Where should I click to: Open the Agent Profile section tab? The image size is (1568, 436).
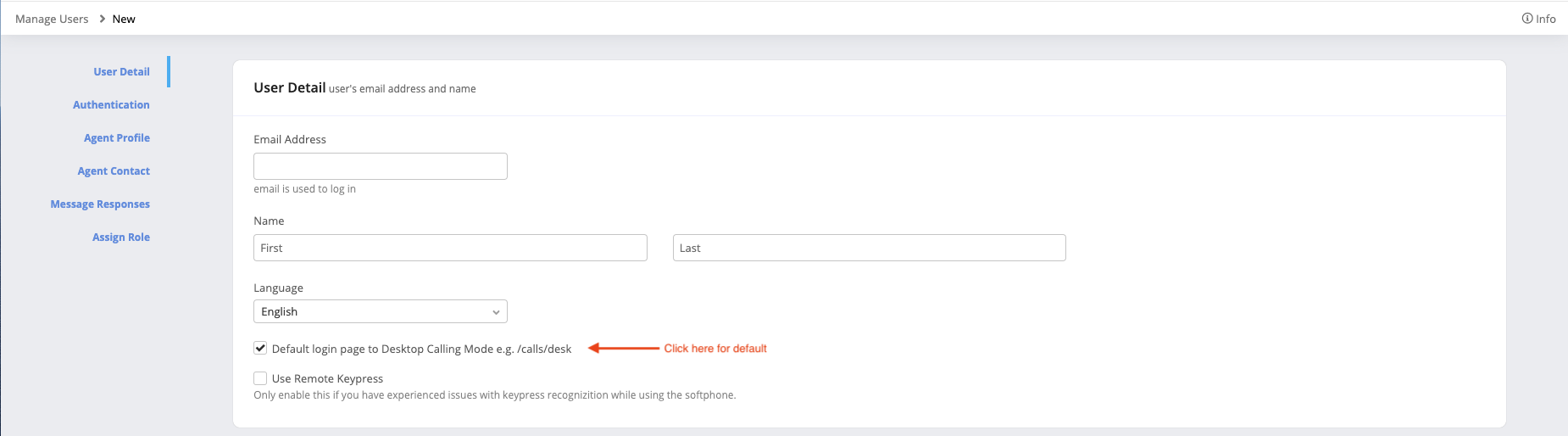pyautogui.click(x=117, y=137)
